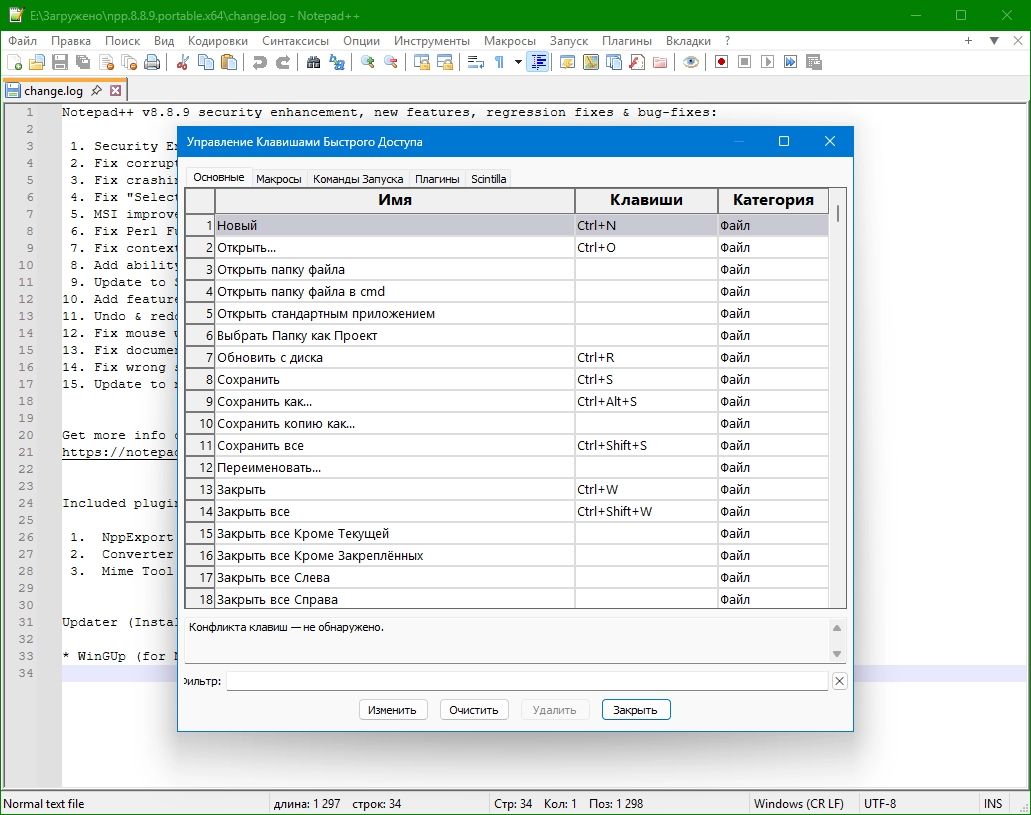Click the Print icon in the toolbar
Image resolution: width=1031 pixels, height=815 pixels.
[152, 62]
